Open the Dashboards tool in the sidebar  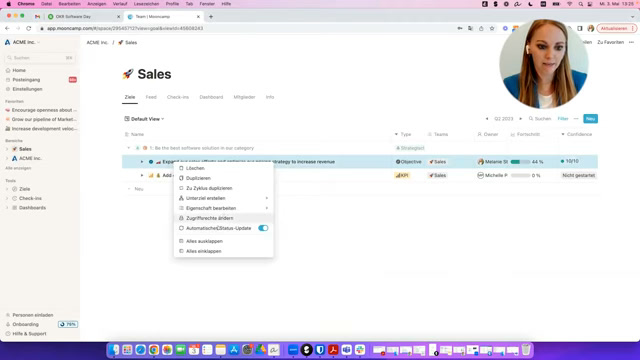[x=32, y=208]
